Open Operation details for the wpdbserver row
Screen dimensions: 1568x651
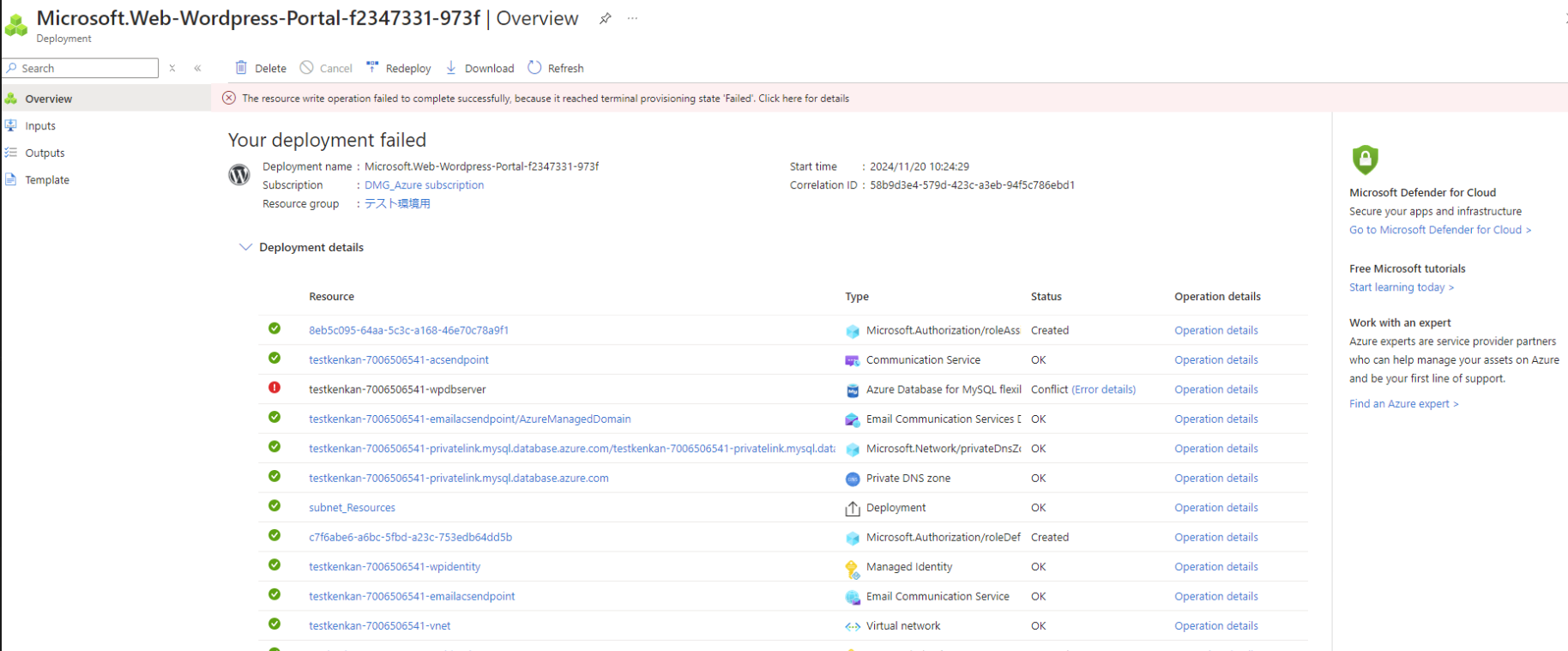point(1216,389)
